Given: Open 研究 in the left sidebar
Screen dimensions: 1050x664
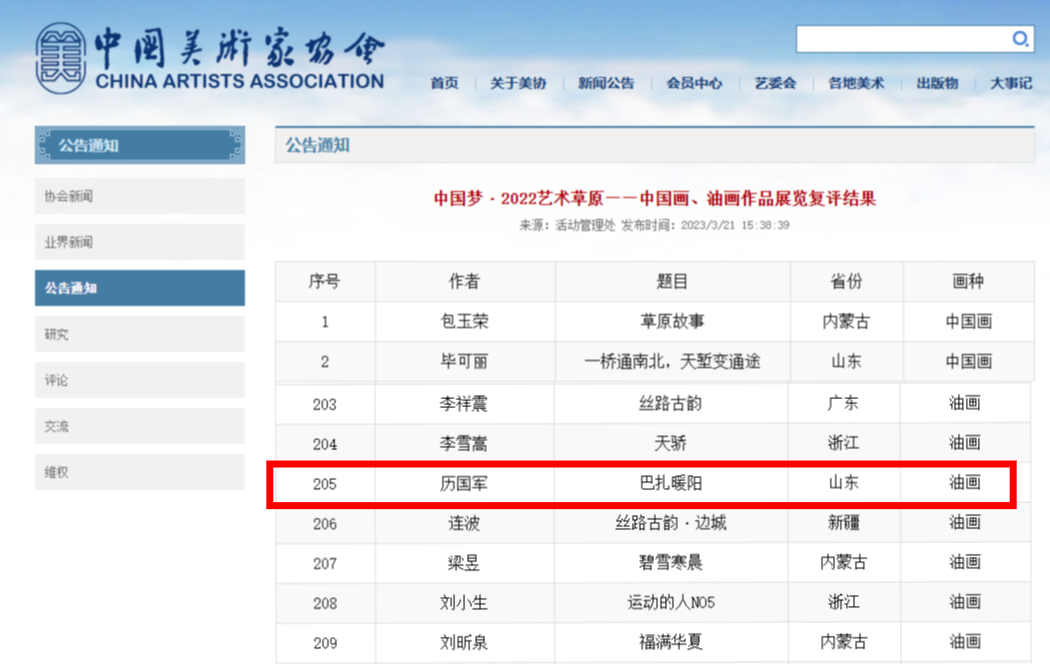Looking at the screenshot, I should coord(139,334).
